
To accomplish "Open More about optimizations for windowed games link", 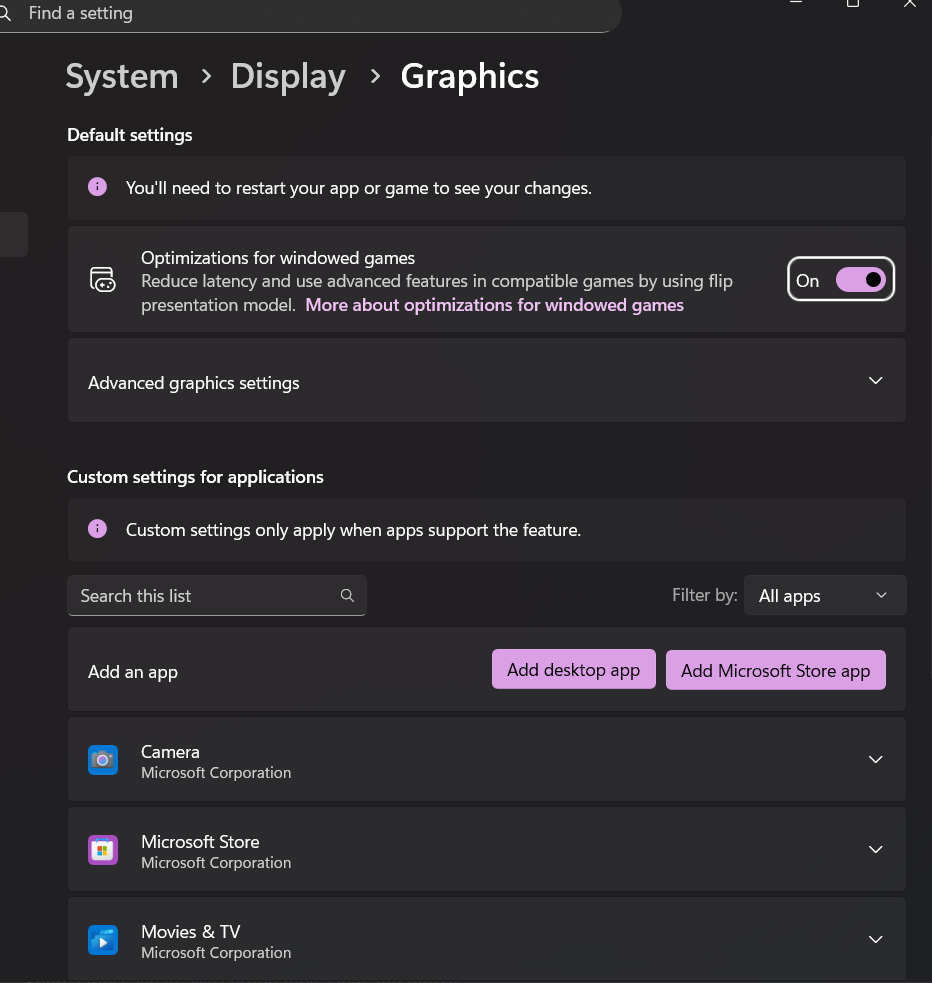I will pos(494,305).
